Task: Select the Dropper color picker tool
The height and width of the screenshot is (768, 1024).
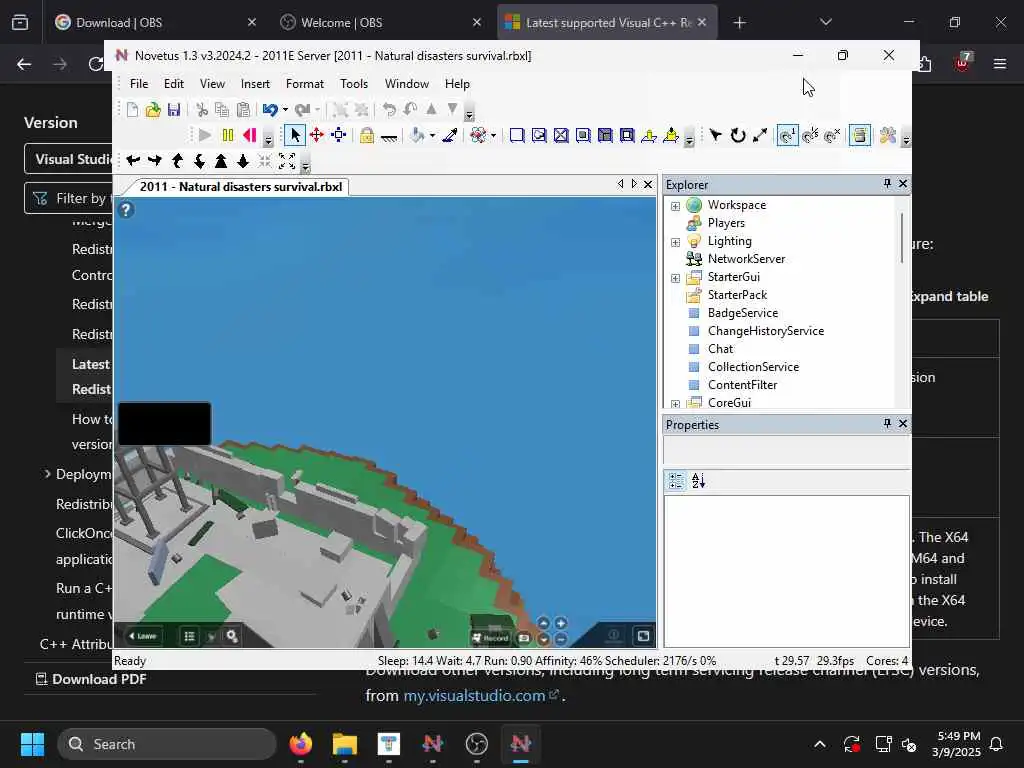Action: [x=450, y=135]
